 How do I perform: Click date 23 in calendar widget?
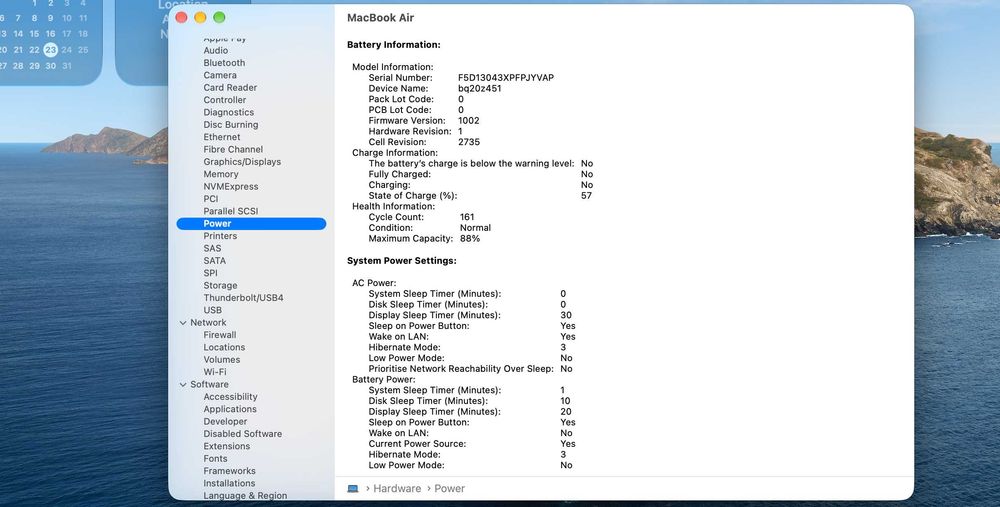pyautogui.click(x=50, y=49)
